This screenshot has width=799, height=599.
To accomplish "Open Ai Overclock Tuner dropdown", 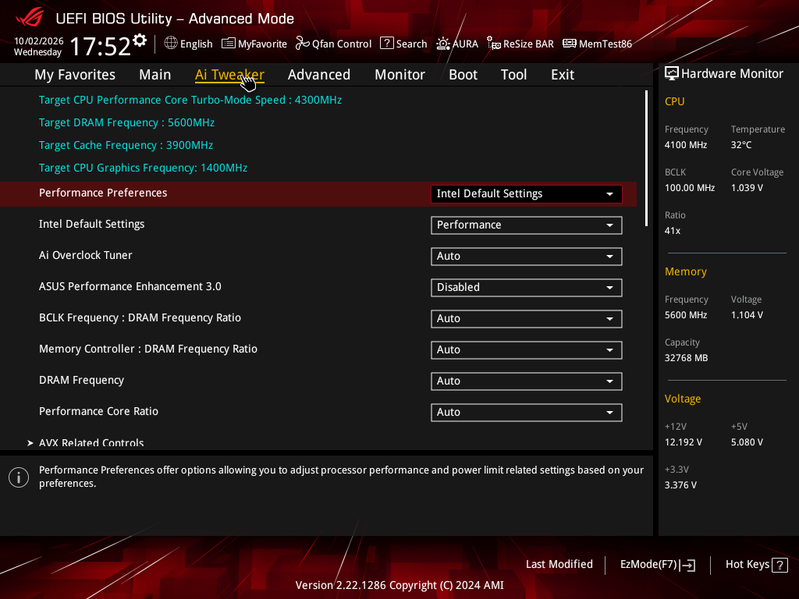I will pyautogui.click(x=526, y=256).
